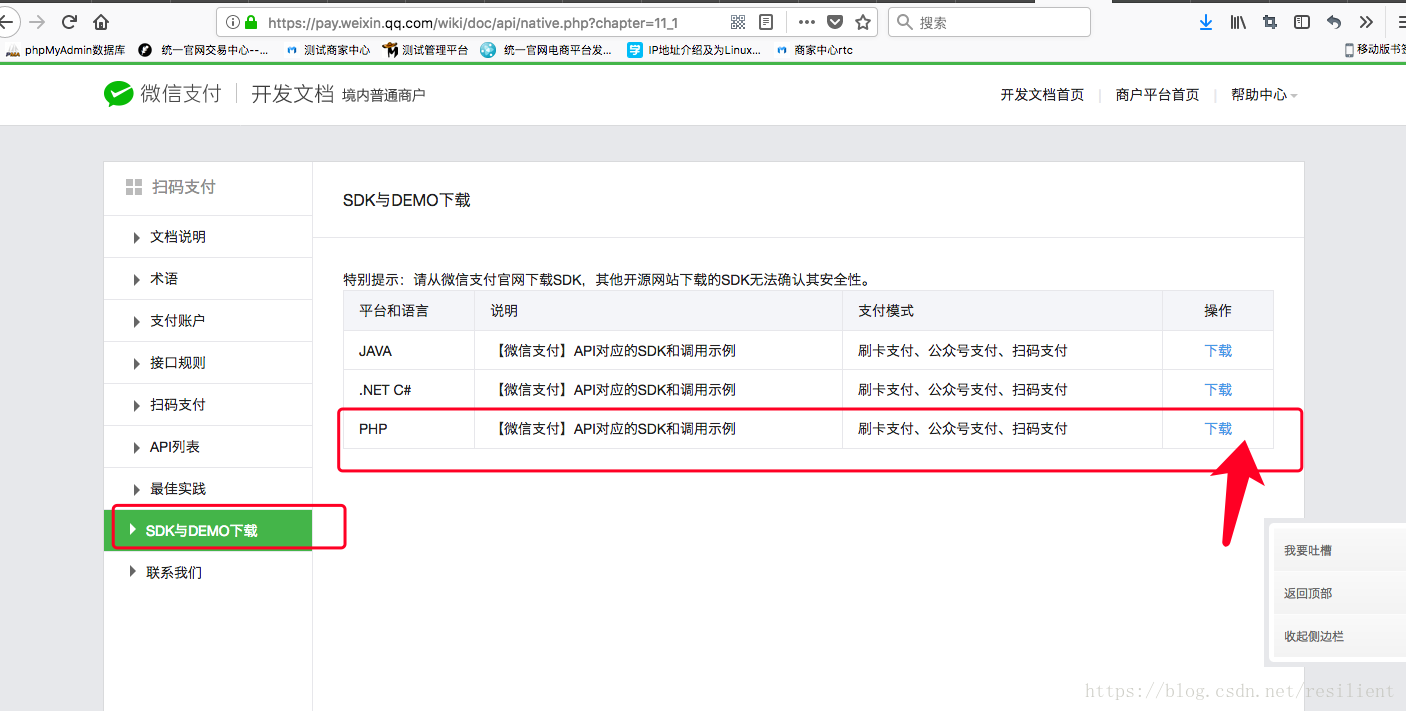The width and height of the screenshot is (1406, 711).
Task: Click the search box in toolbar
Action: pos(989,22)
